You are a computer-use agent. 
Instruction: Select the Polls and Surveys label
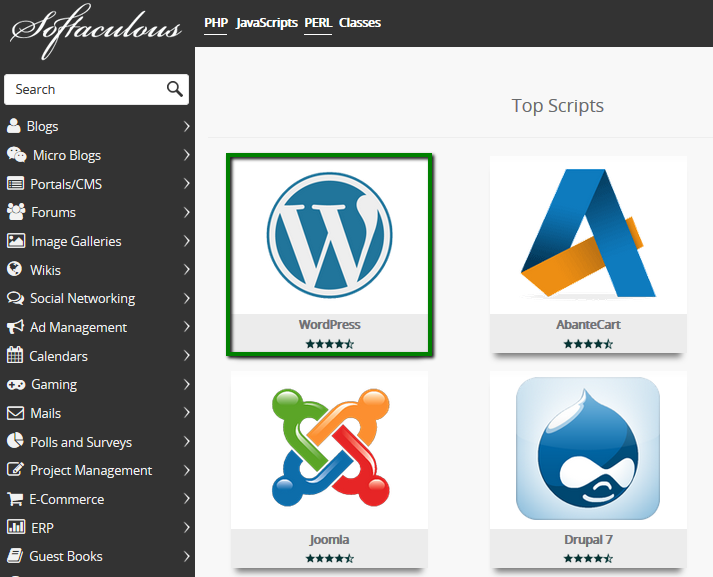[81, 442]
